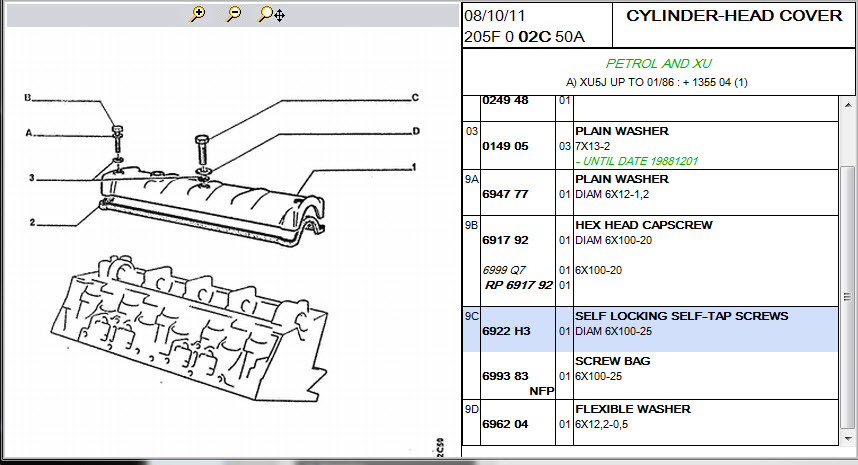Select the zoom and pan magnifier tool
858x465 pixels.
point(271,14)
